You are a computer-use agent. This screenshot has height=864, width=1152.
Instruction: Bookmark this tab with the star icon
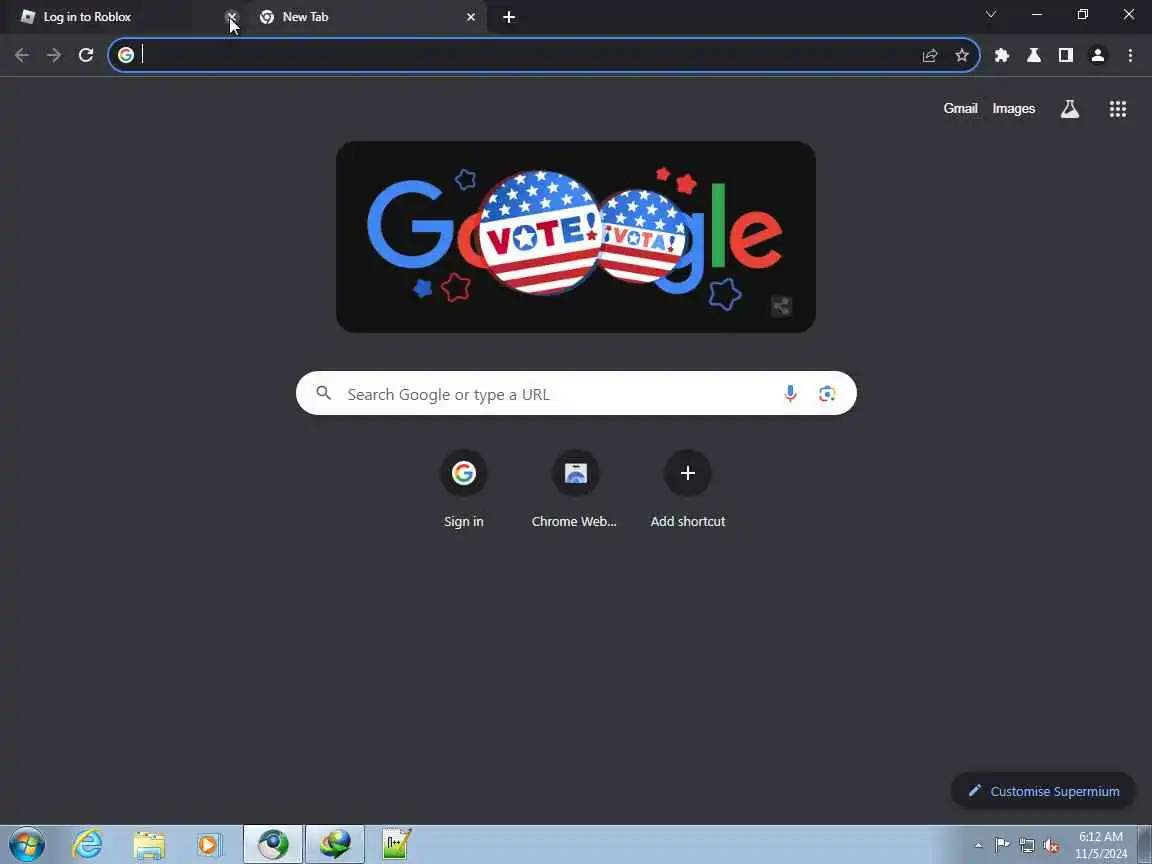click(962, 55)
